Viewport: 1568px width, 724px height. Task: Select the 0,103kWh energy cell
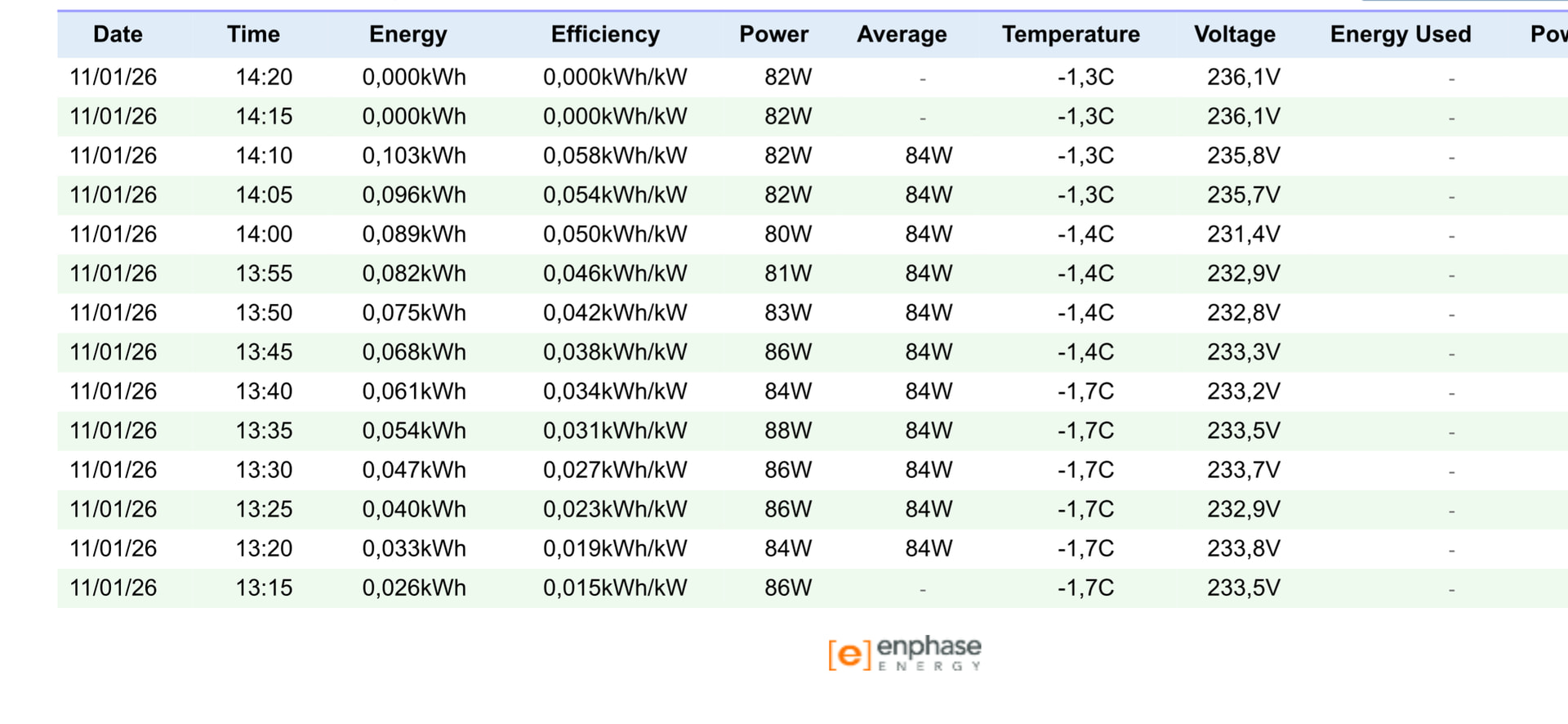coord(414,155)
